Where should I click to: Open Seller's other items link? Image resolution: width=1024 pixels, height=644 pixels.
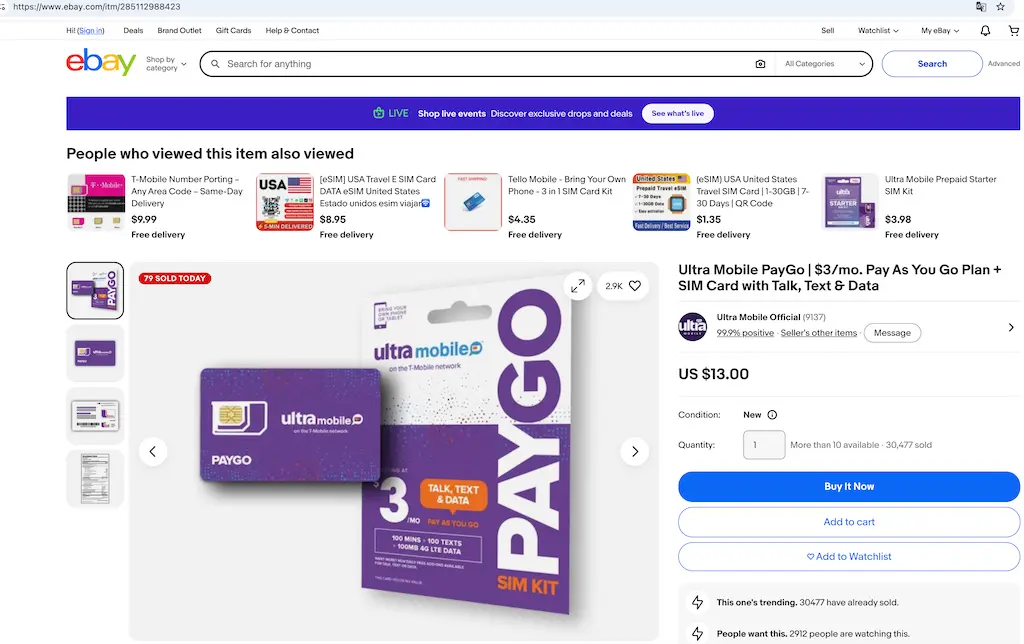818,333
